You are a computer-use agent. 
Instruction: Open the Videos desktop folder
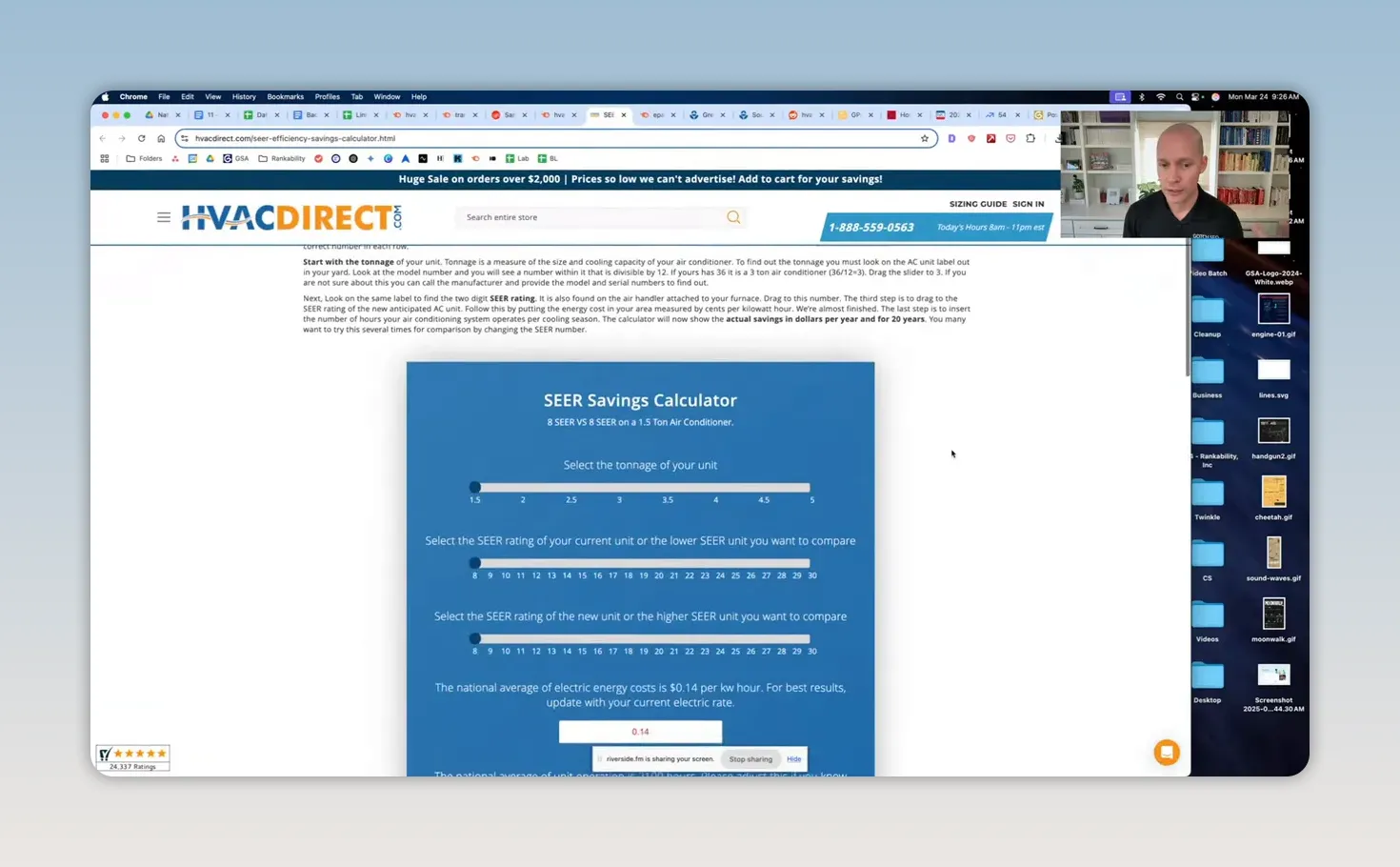pyautogui.click(x=1207, y=617)
